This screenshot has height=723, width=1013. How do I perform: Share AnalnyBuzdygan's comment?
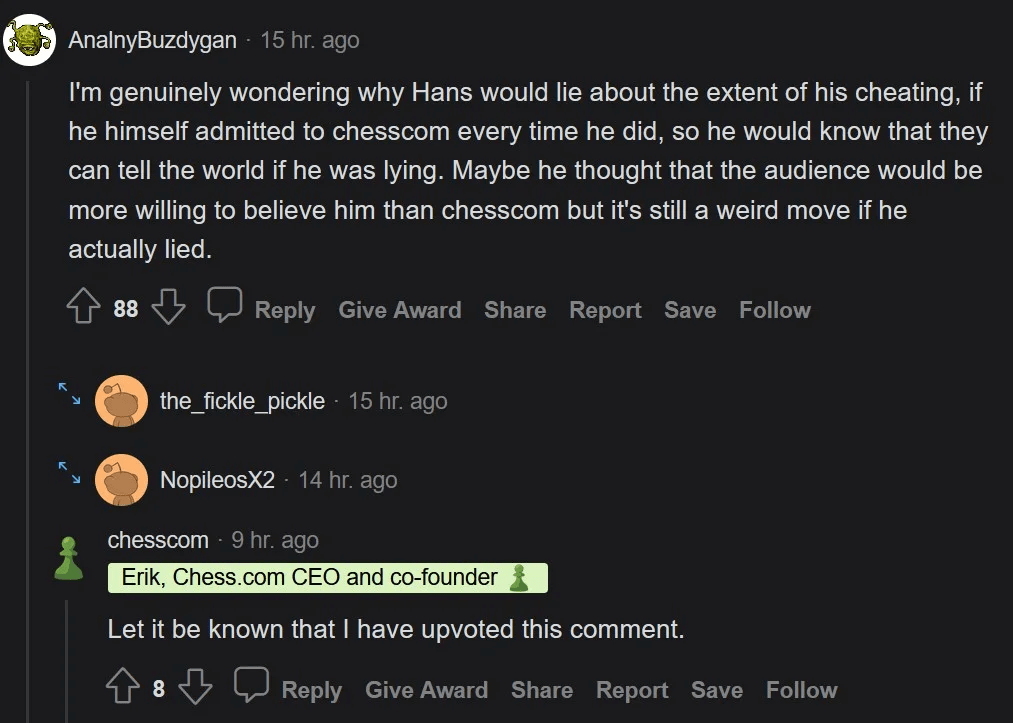(514, 310)
